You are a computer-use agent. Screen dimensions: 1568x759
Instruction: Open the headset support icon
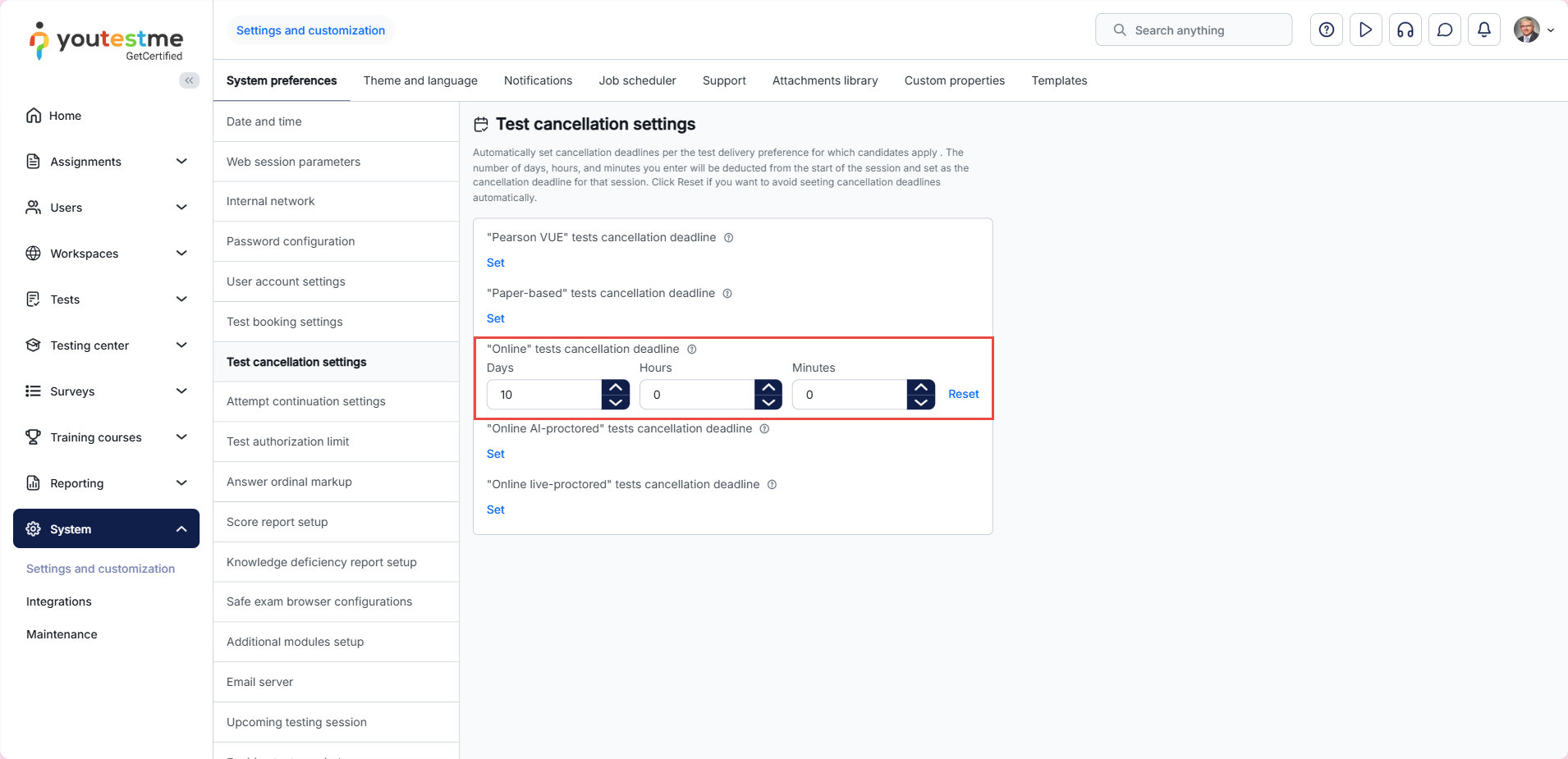1405,30
